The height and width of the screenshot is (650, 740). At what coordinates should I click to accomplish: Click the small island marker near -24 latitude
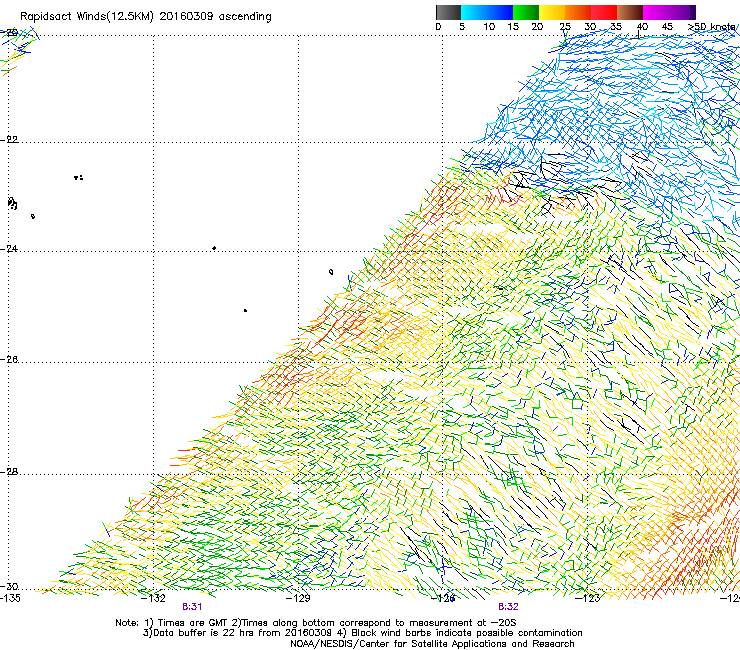214,248
